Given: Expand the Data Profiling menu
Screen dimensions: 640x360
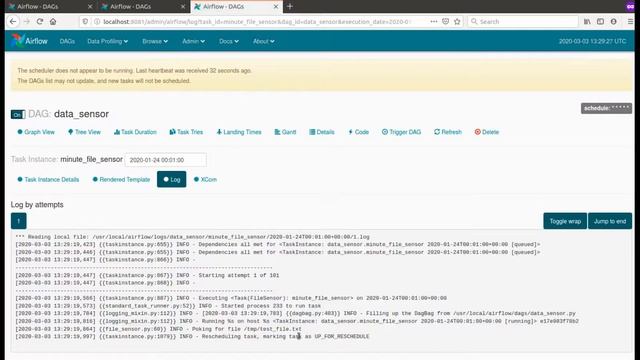Looking at the screenshot, I should (108, 41).
